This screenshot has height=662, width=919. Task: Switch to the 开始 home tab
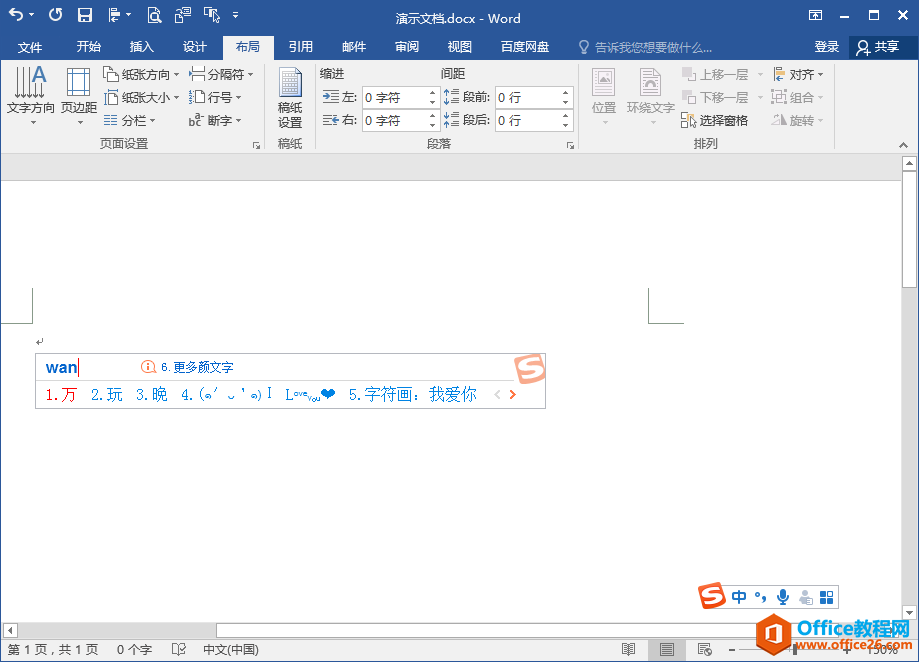tap(89, 47)
